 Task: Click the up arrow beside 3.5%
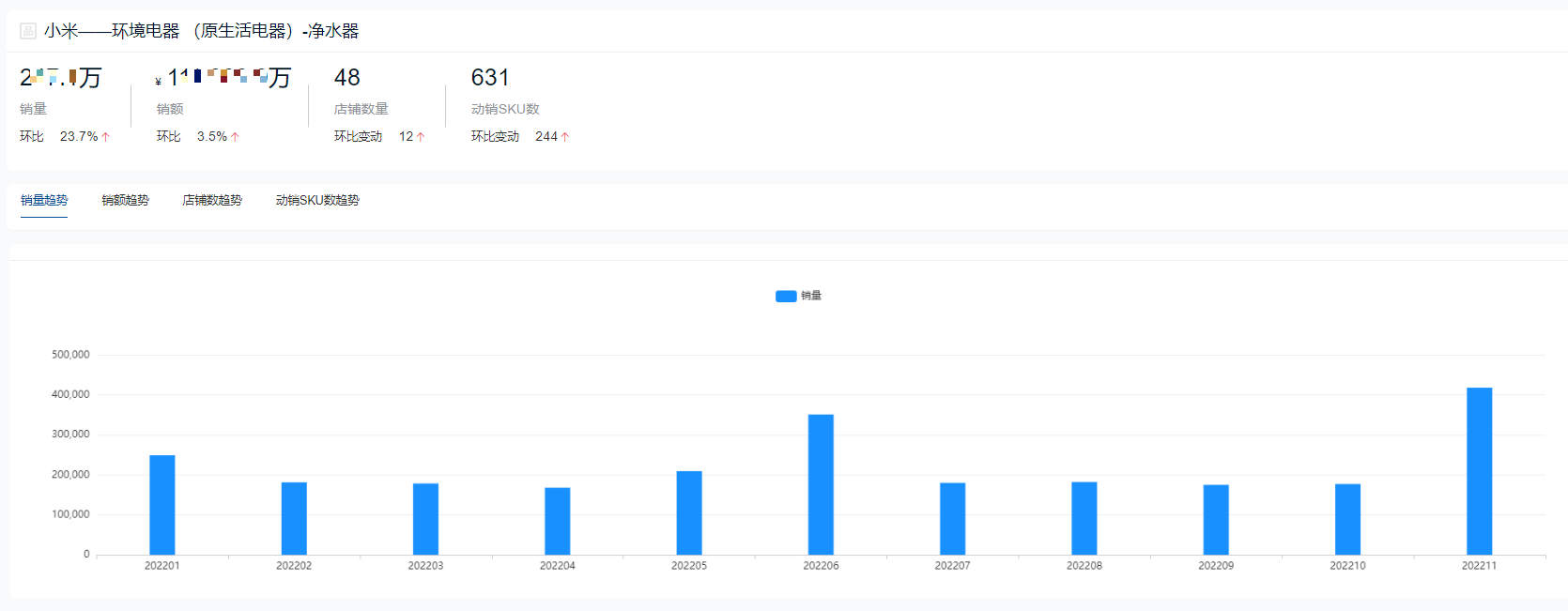[x=236, y=137]
